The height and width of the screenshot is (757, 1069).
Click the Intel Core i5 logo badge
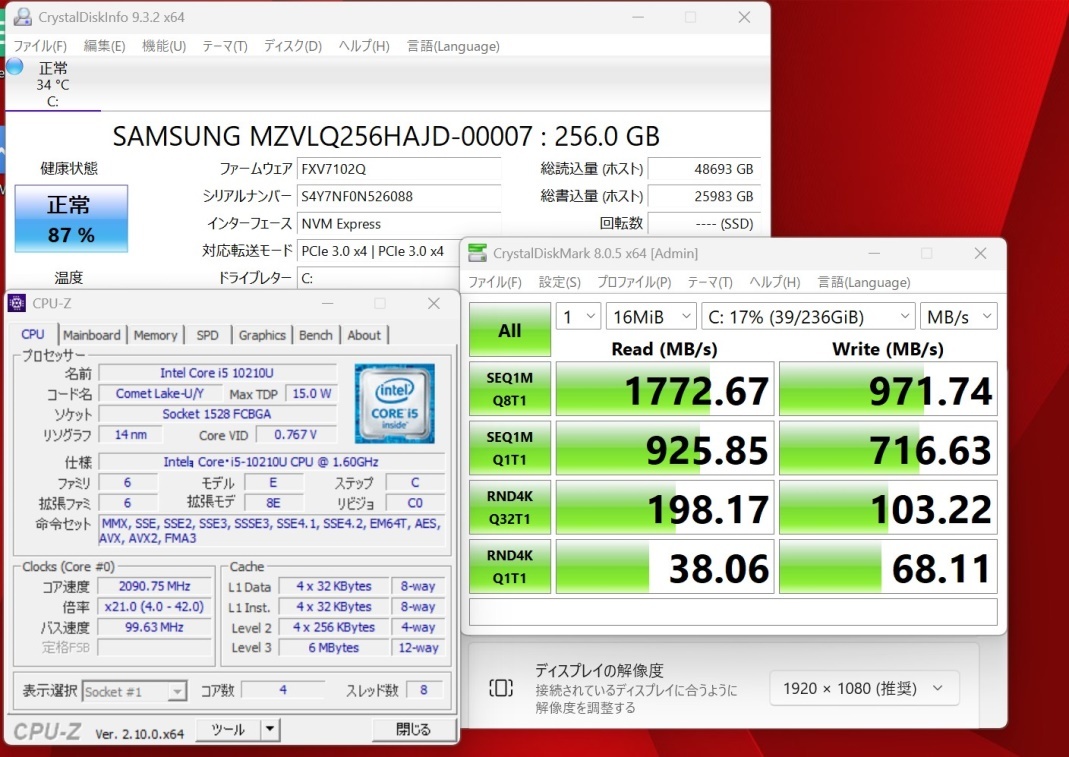(x=394, y=403)
